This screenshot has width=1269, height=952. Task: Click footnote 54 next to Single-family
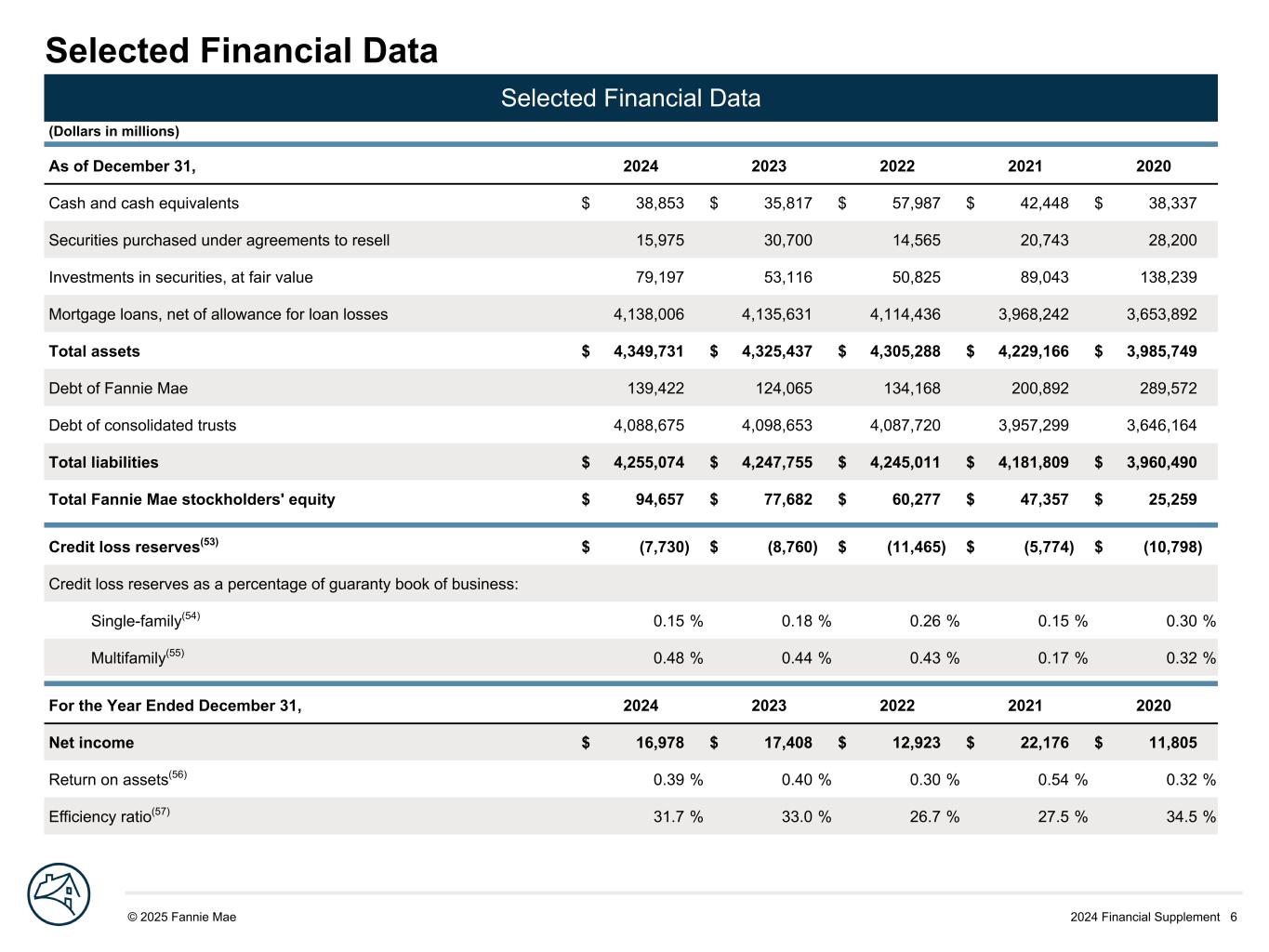pyautogui.click(x=191, y=616)
